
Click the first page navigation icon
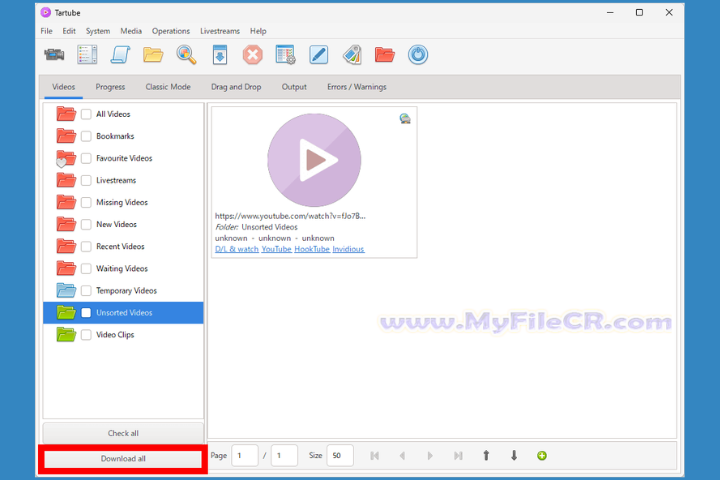[375, 456]
